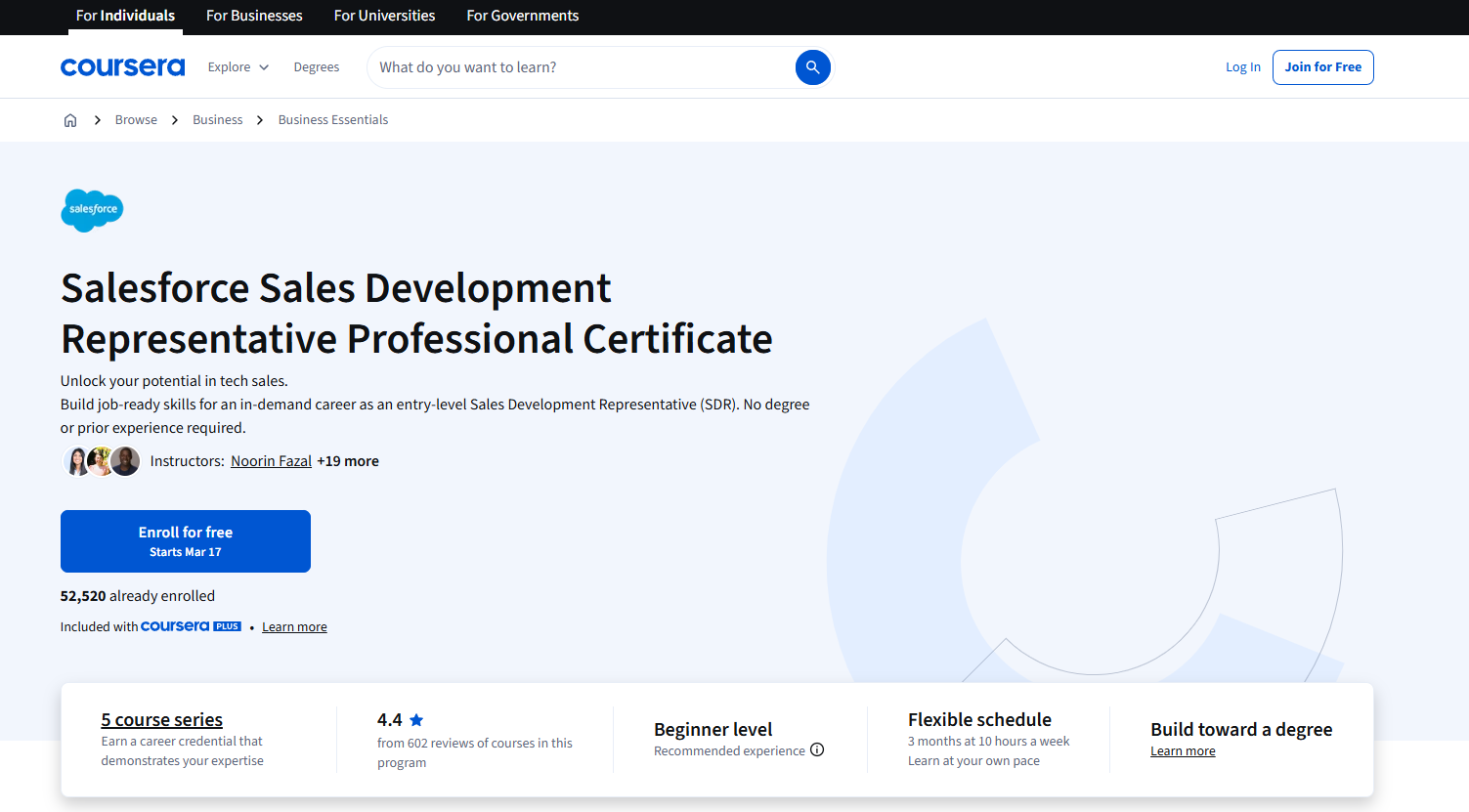Click the '52,520 already enrolled' text
The width and height of the screenshot is (1469, 812).
(x=138, y=596)
